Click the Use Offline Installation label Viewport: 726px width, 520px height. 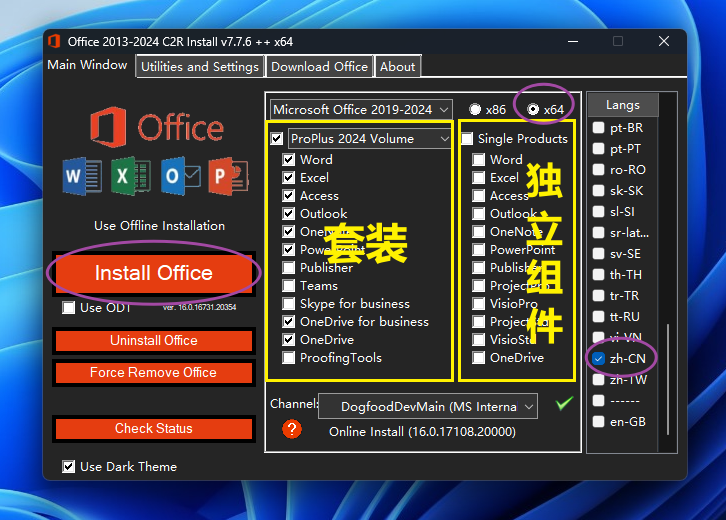(159, 226)
